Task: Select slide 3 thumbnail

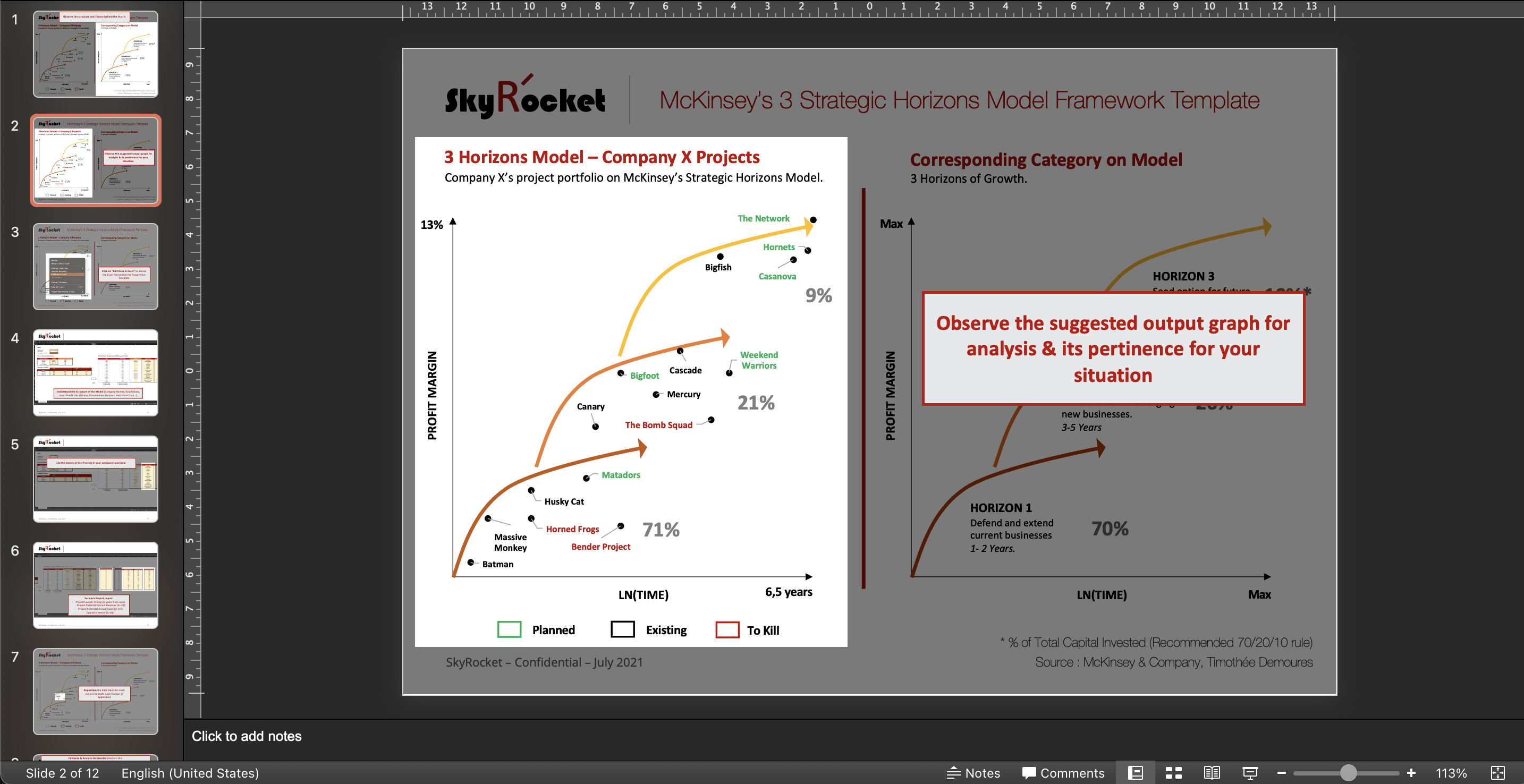Action: pos(95,266)
